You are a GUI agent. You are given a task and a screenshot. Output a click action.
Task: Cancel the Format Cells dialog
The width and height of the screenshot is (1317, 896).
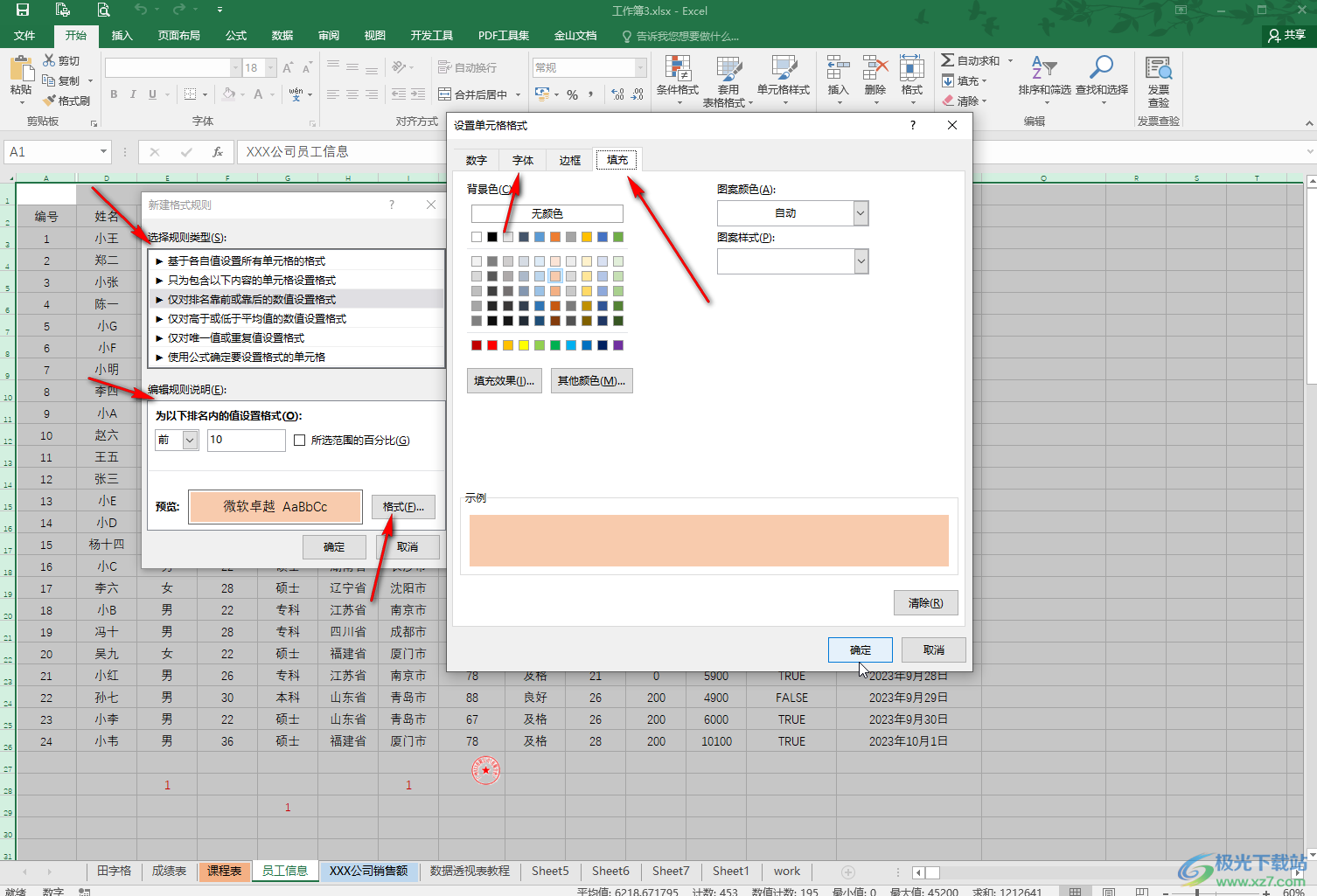(934, 650)
